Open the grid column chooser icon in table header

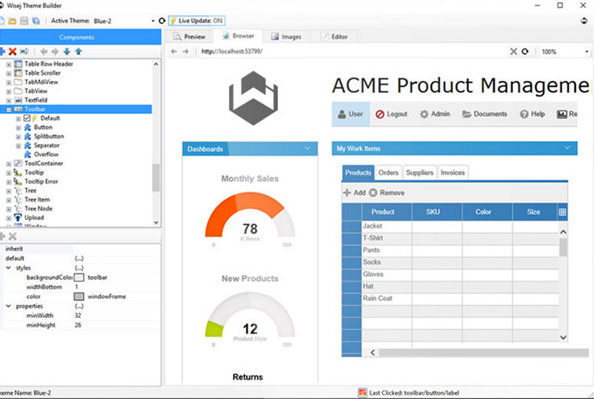coord(563,212)
